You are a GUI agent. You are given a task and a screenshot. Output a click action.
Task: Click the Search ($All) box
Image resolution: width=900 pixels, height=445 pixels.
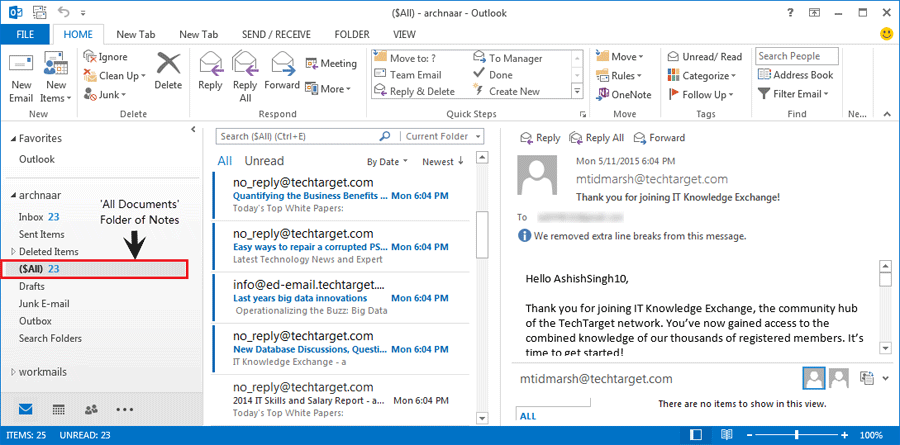point(297,137)
